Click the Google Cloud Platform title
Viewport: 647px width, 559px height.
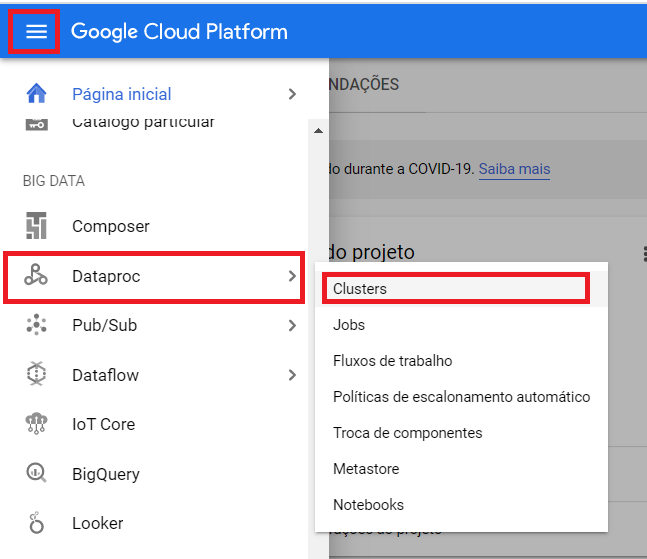[x=179, y=32]
